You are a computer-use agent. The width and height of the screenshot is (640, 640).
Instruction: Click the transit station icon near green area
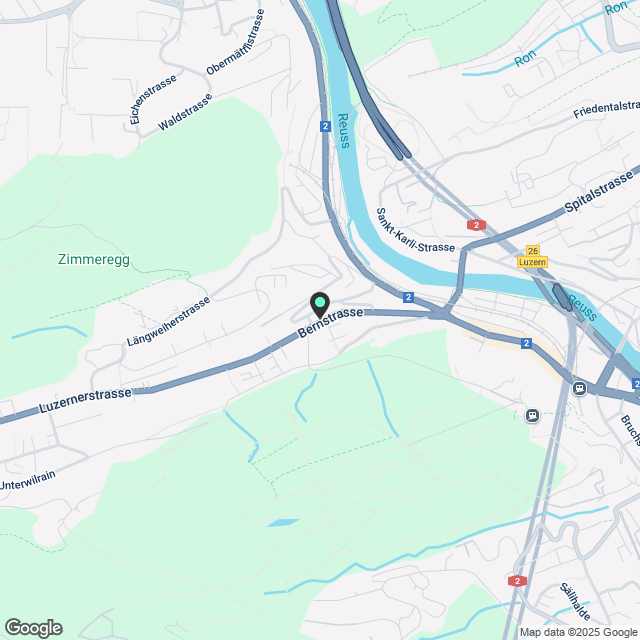point(532,416)
